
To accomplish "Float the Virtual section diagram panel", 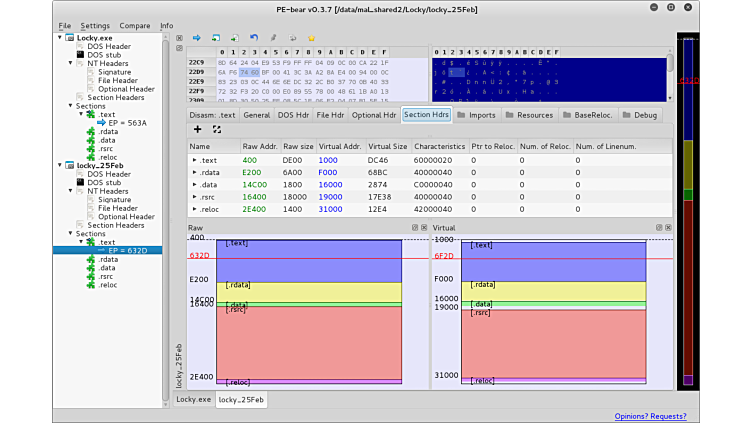I will click(x=659, y=228).
